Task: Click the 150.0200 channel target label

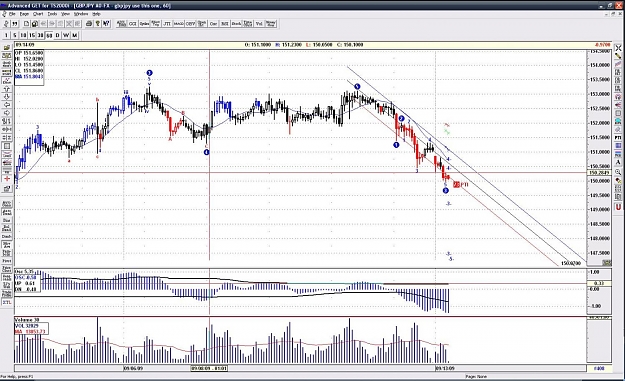Action: (571, 263)
